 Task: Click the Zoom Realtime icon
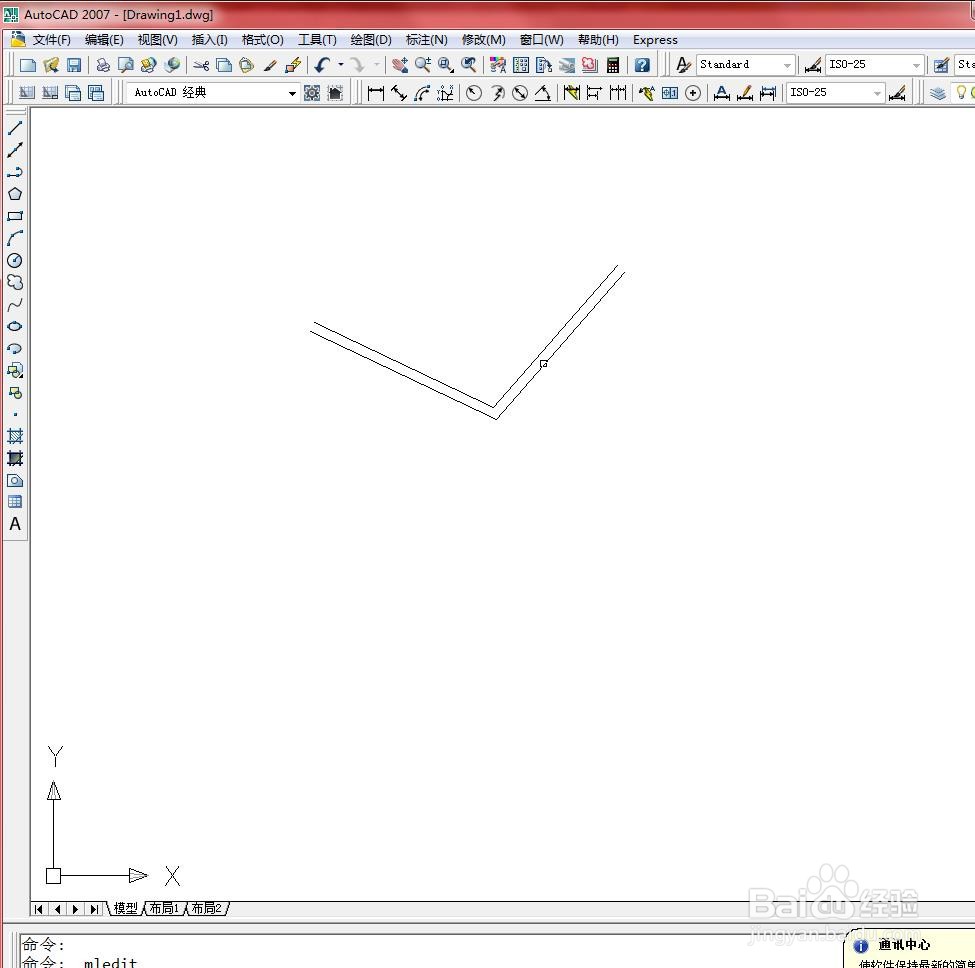(423, 65)
